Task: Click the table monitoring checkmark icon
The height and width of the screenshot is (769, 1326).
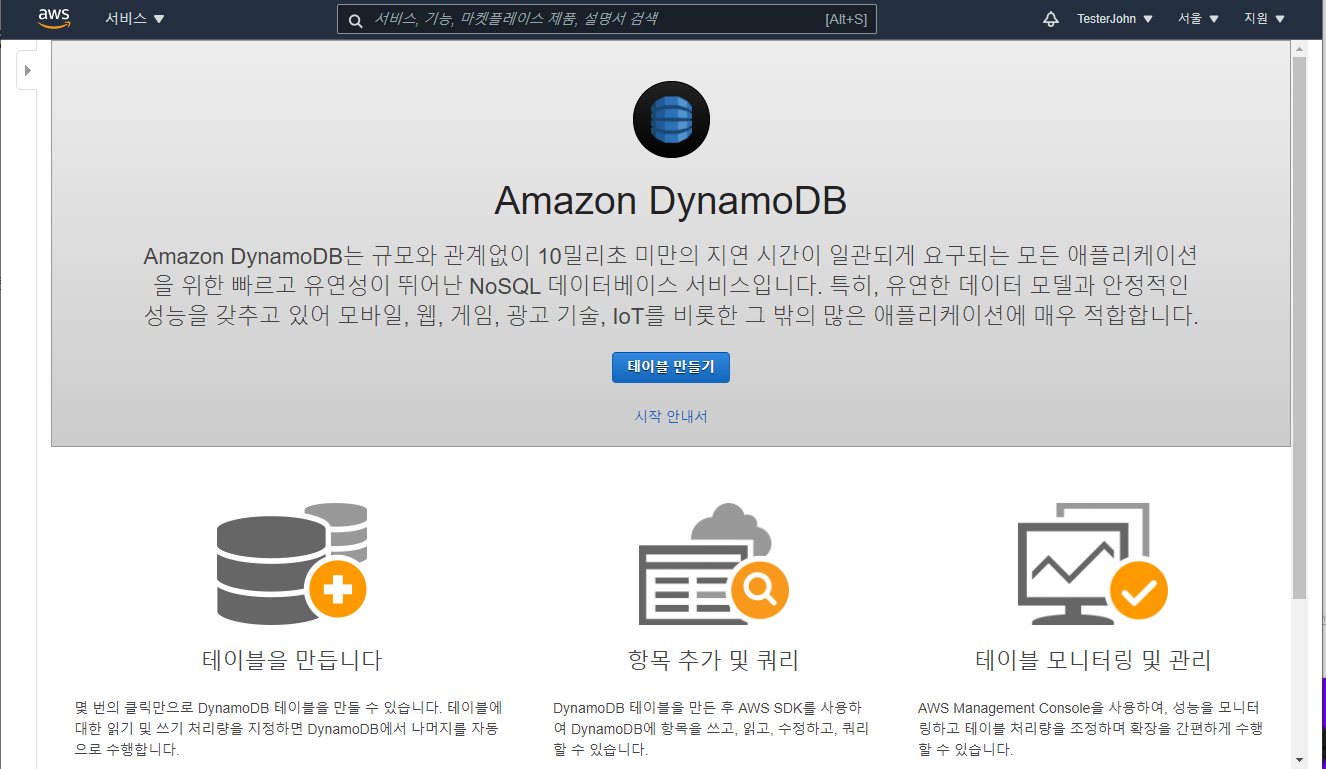Action: (1092, 563)
